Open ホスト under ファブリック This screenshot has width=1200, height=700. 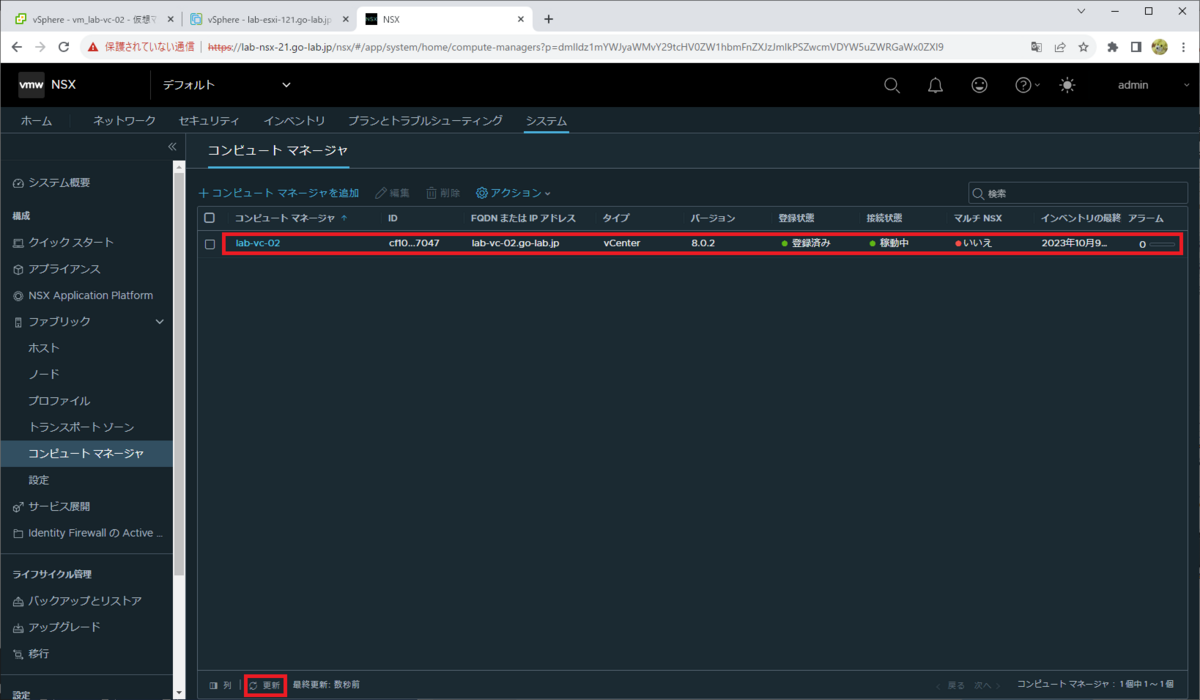pyautogui.click(x=44, y=348)
